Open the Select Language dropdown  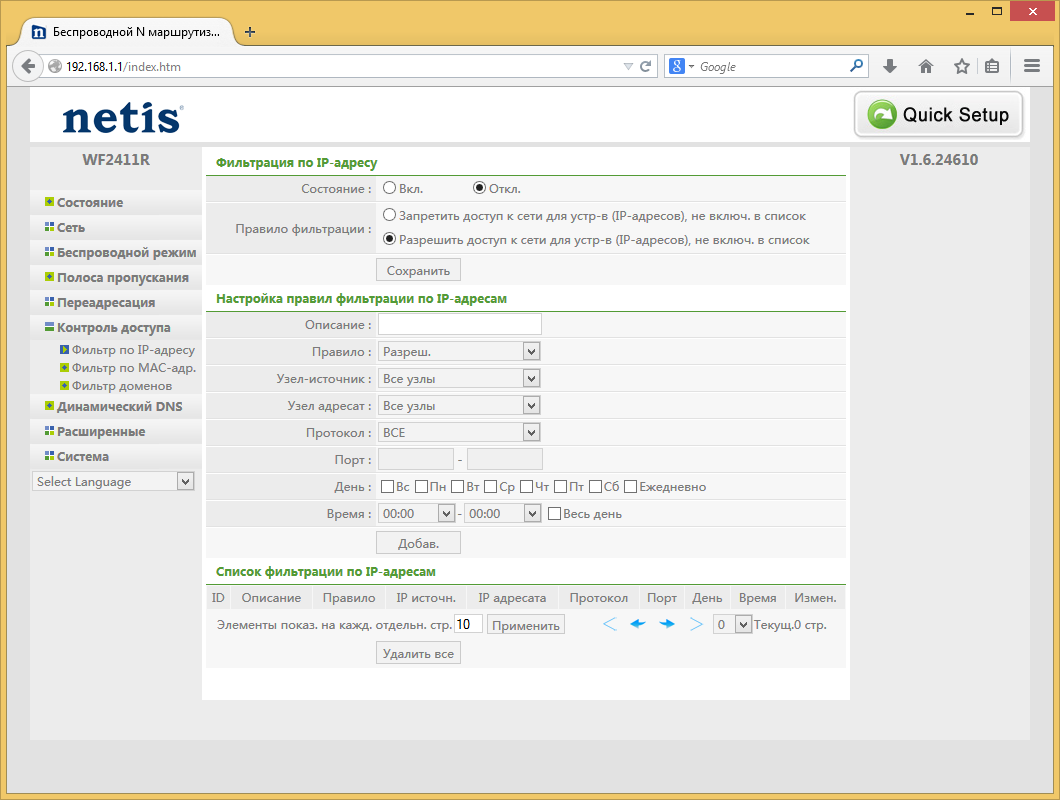[114, 481]
